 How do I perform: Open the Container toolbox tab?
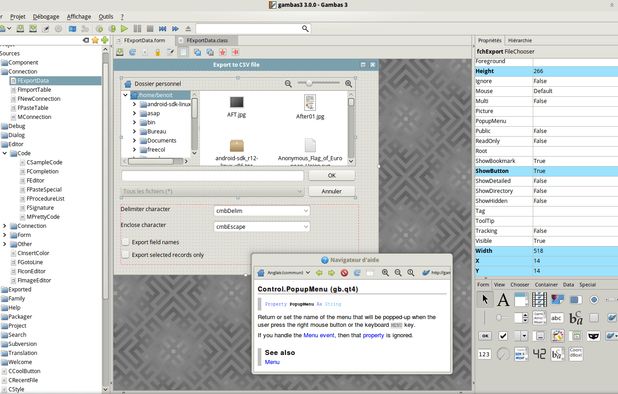[546, 284]
